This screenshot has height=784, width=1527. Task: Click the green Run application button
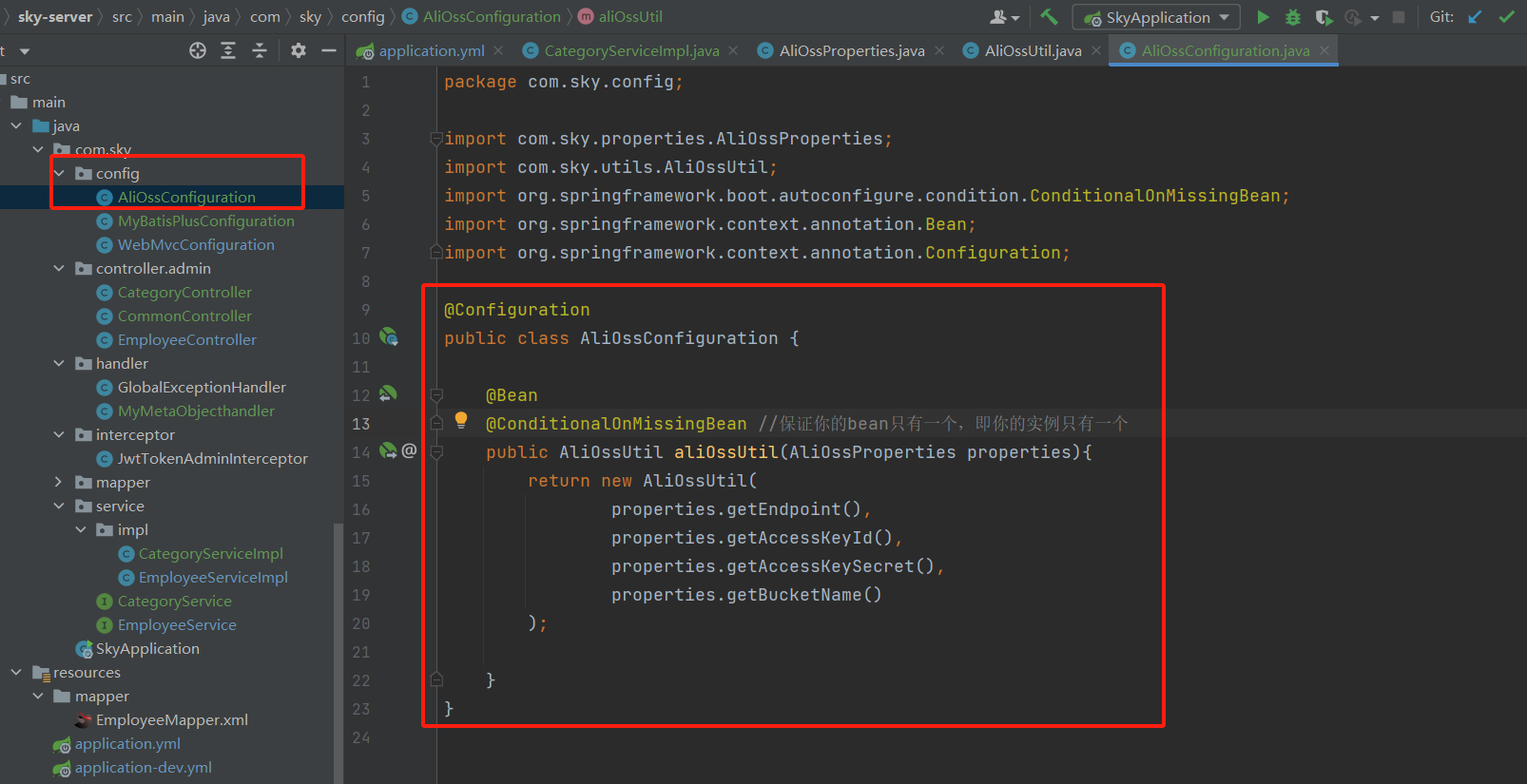point(1263,17)
